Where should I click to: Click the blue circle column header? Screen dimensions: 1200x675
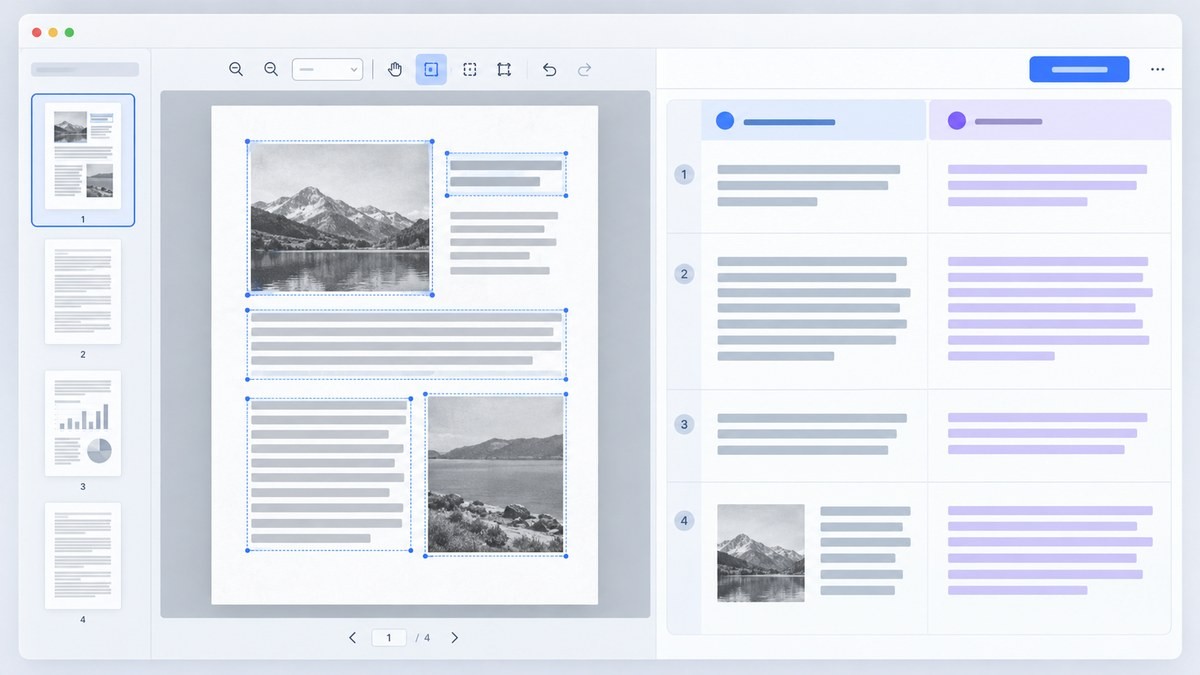click(813, 120)
